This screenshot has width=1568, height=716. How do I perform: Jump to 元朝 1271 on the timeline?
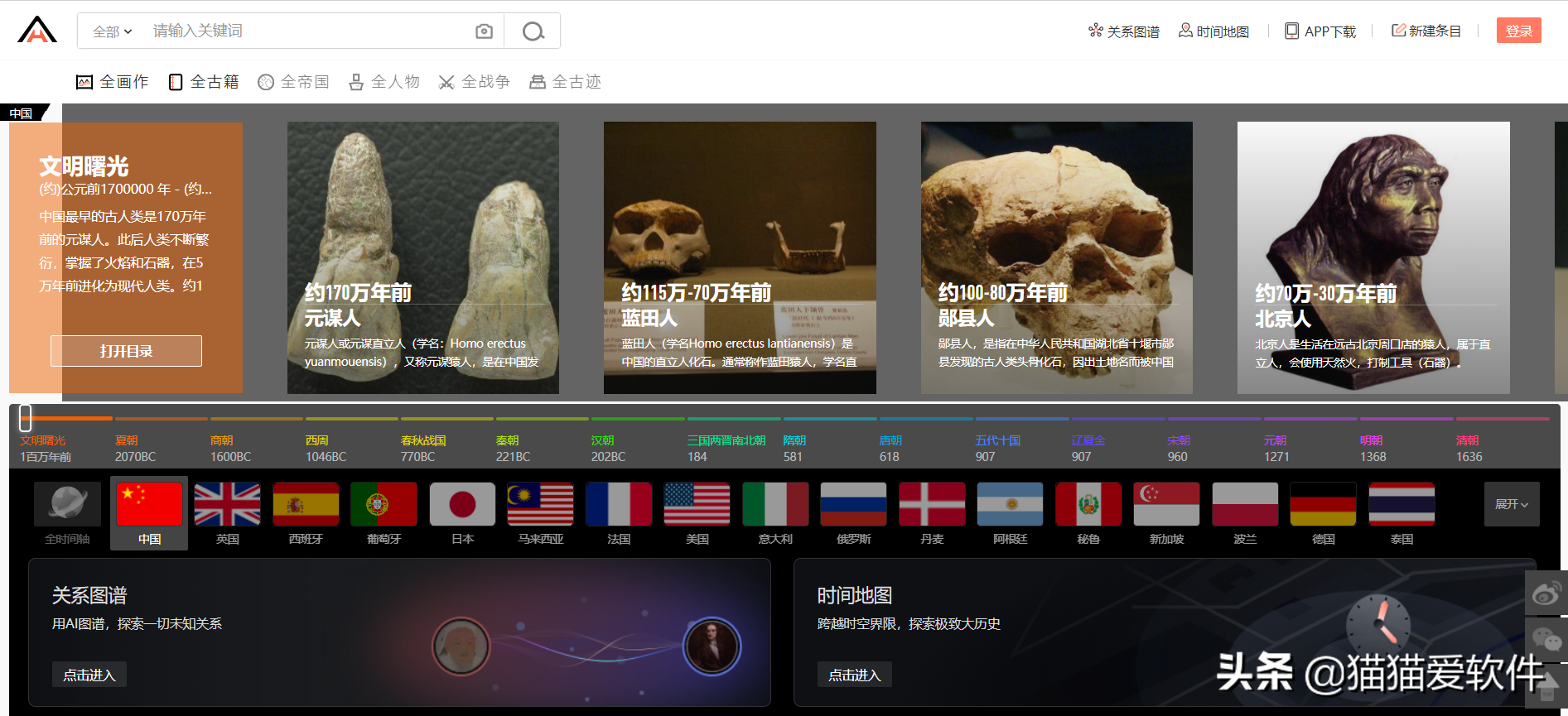pos(1276,448)
